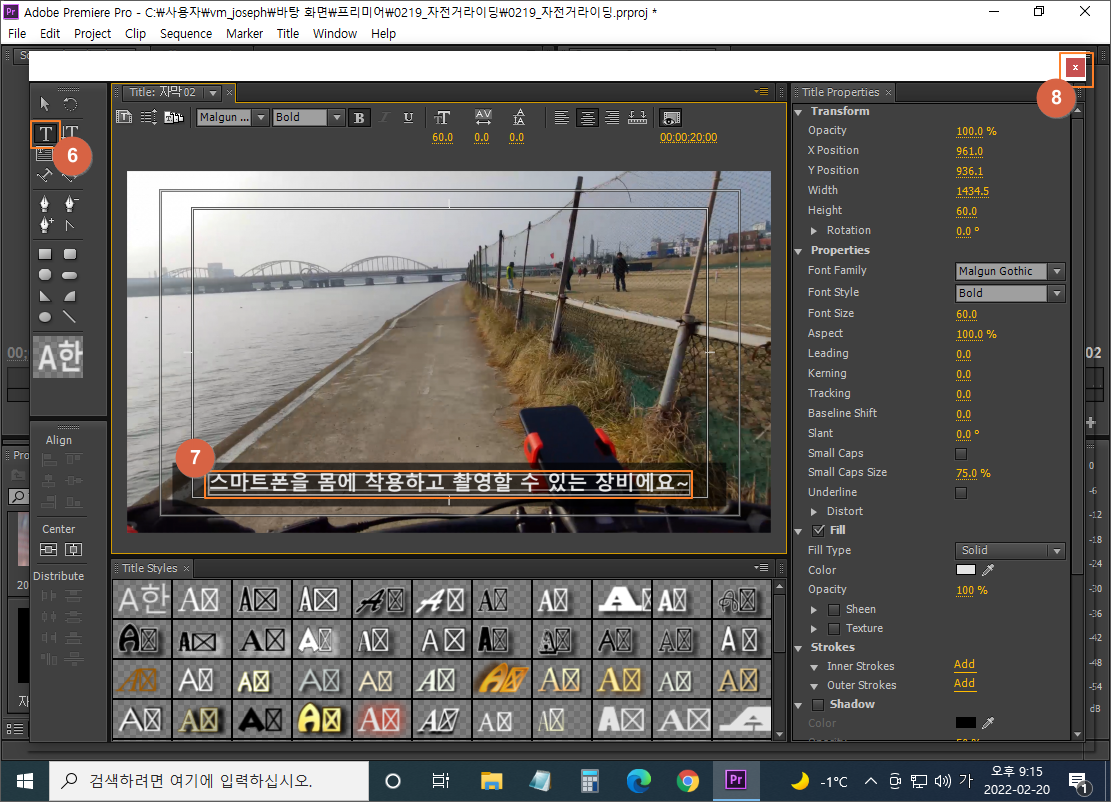This screenshot has width=1111, height=802.
Task: Open Font Family dropdown Malgun Gothic
Action: [x=1010, y=271]
